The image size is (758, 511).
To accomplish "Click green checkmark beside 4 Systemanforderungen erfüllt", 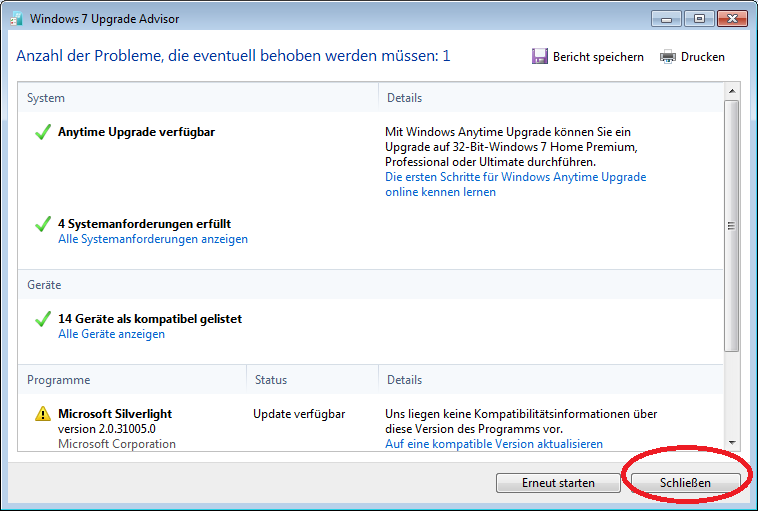I will (x=43, y=224).
